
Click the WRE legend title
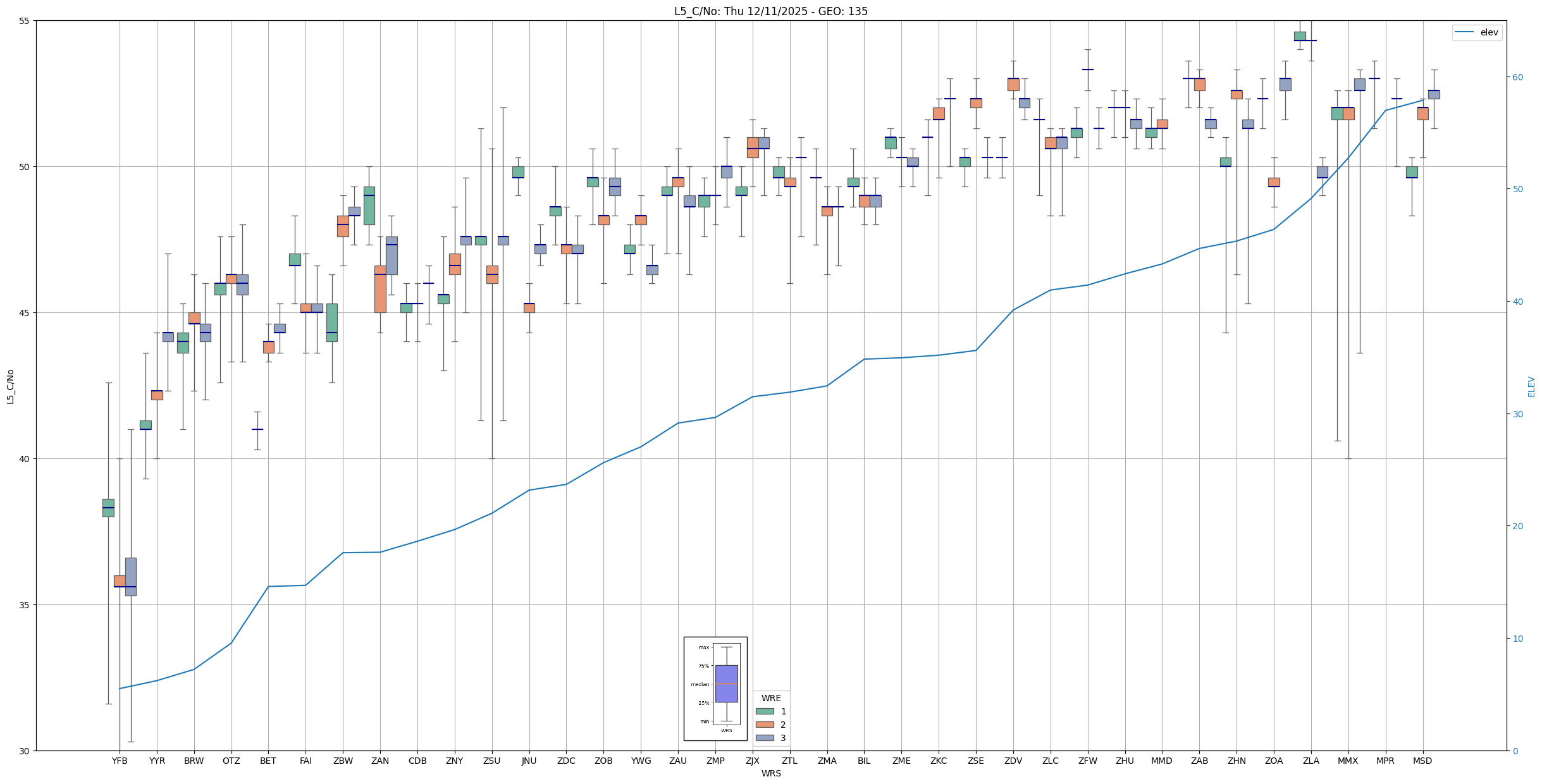click(770, 698)
